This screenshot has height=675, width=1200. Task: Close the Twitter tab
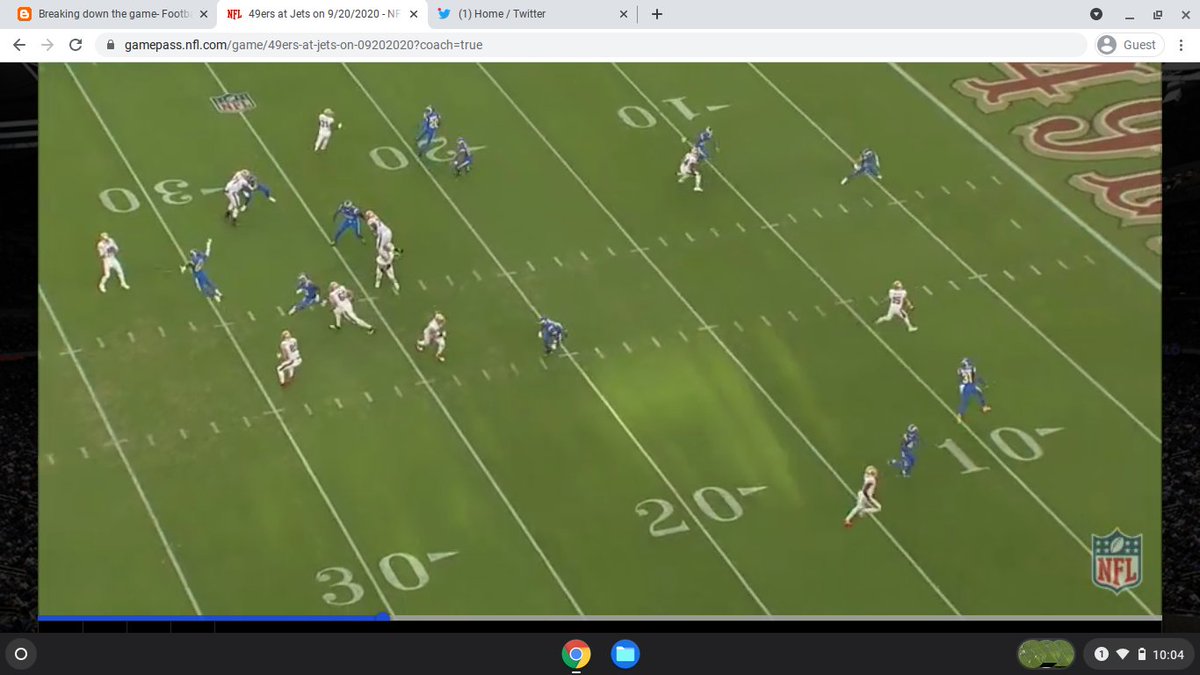tap(623, 14)
